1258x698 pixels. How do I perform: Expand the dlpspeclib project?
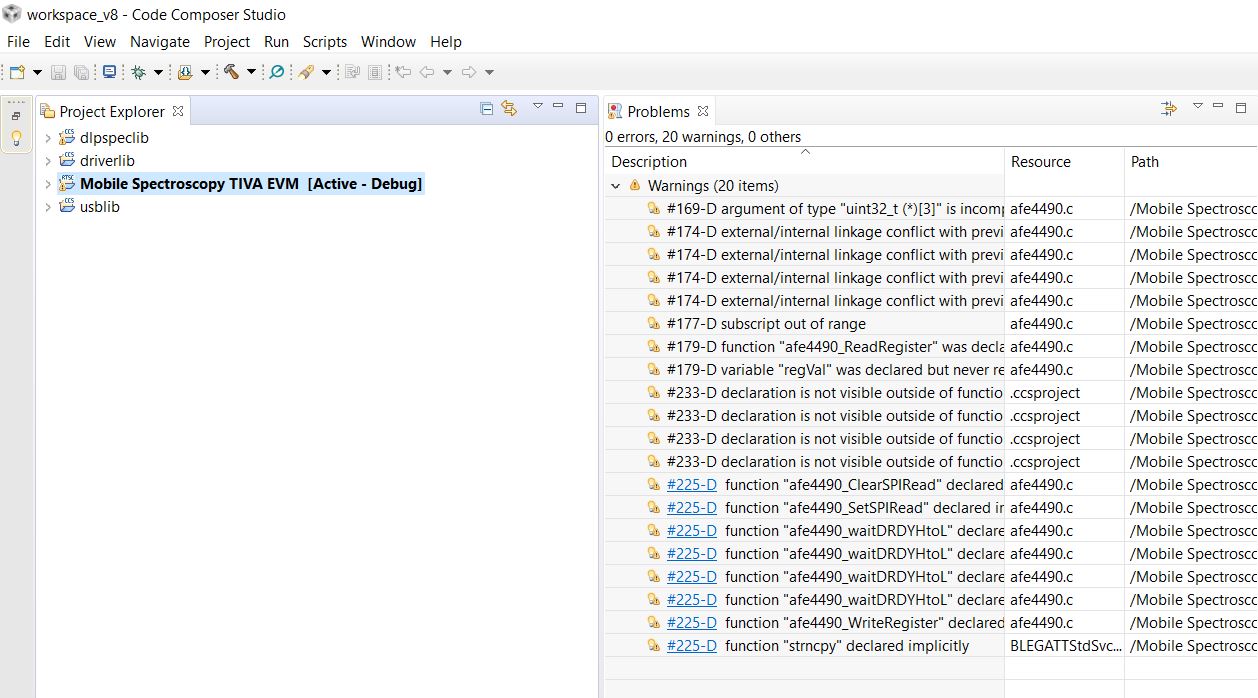48,138
